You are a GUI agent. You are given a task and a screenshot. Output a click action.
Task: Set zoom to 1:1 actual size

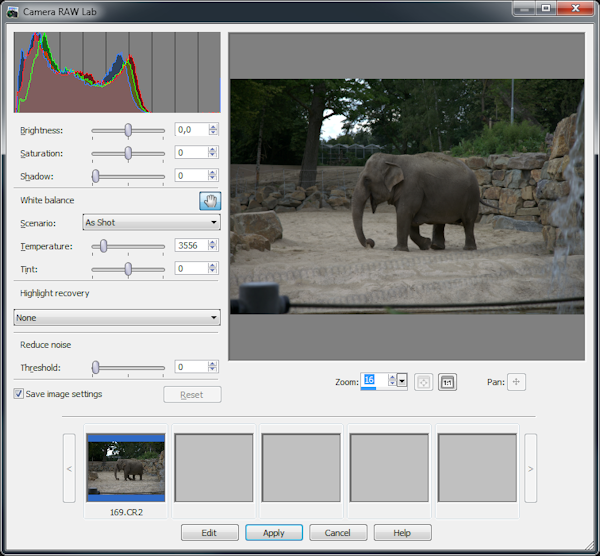[x=447, y=381]
